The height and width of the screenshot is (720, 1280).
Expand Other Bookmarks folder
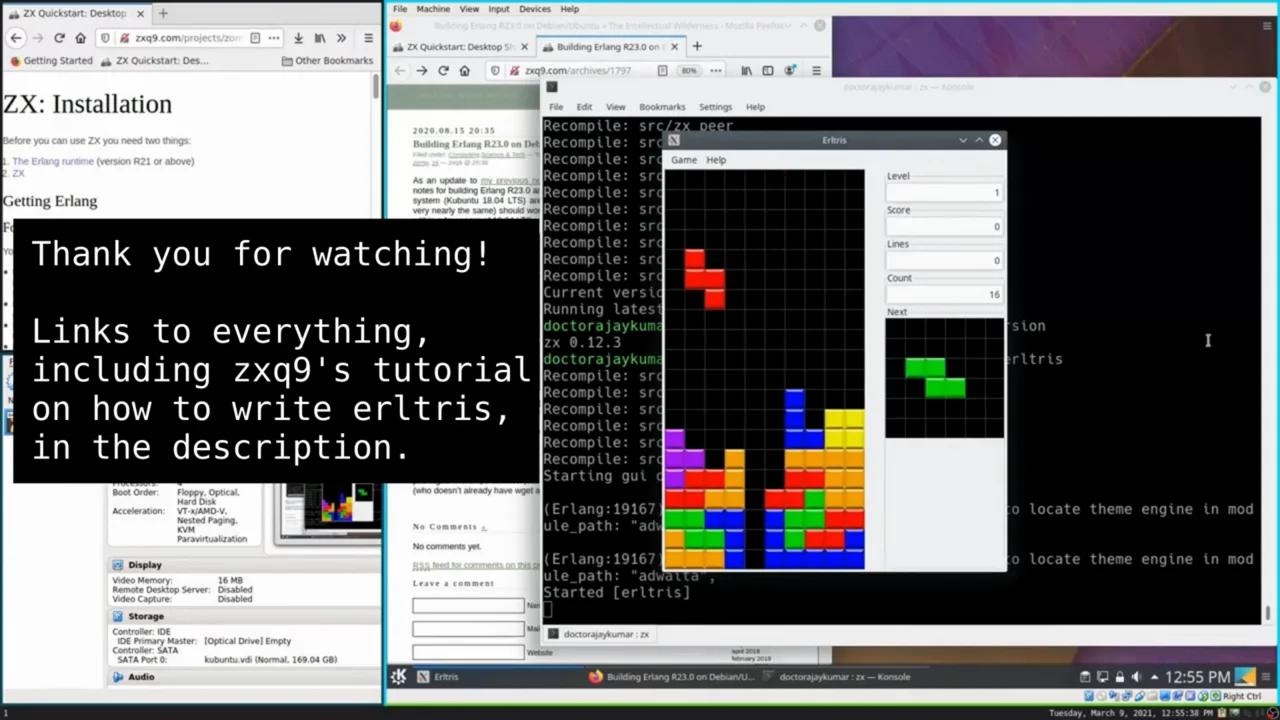(x=327, y=61)
